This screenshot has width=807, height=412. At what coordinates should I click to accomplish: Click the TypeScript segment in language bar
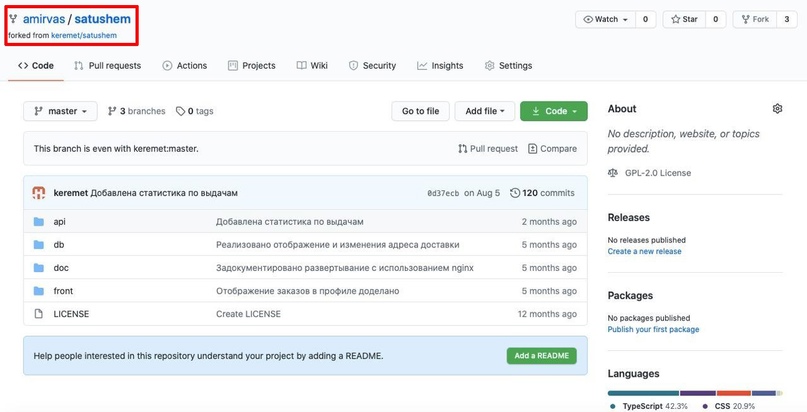click(642, 393)
